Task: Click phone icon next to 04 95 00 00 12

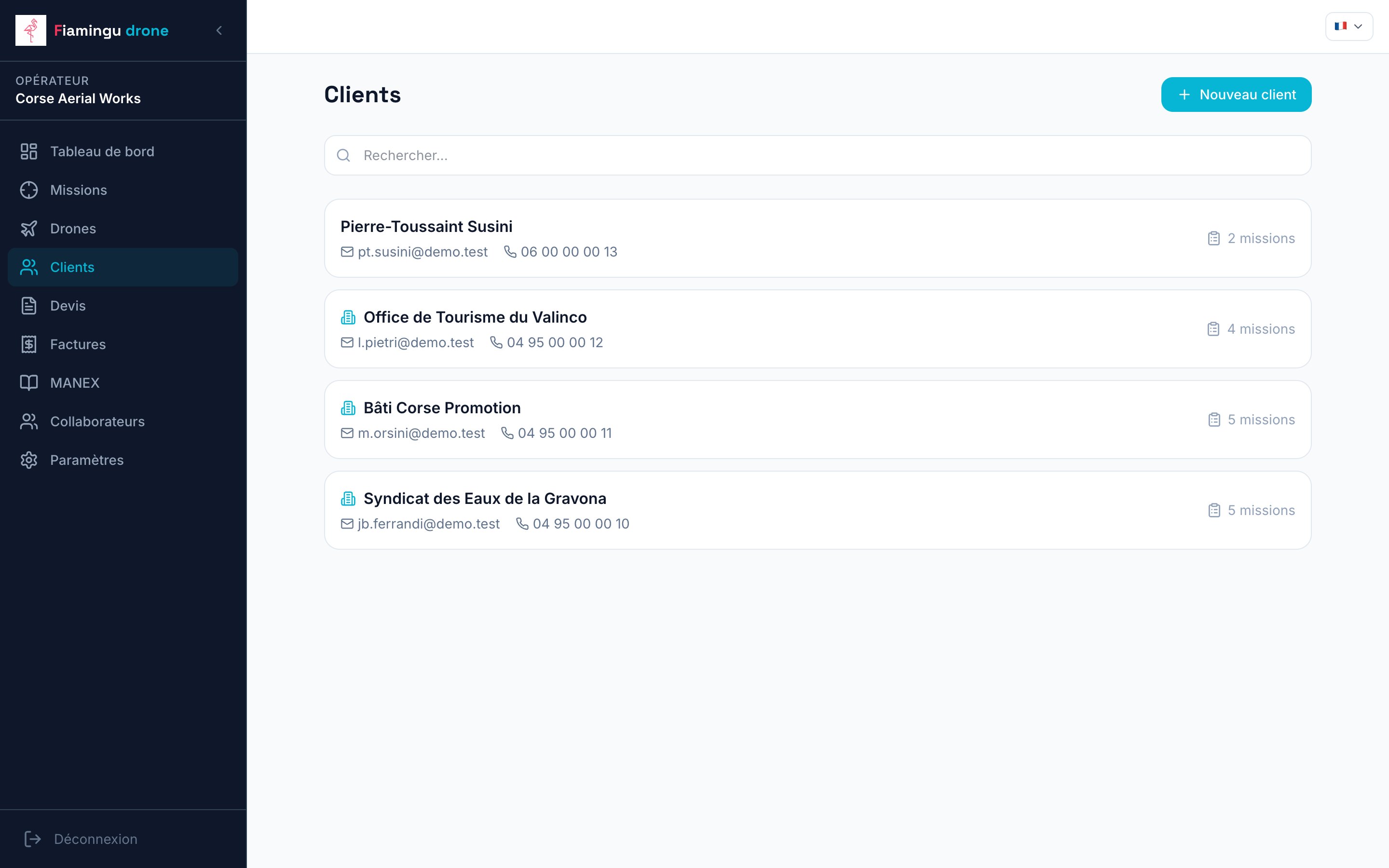Action: 496,343
